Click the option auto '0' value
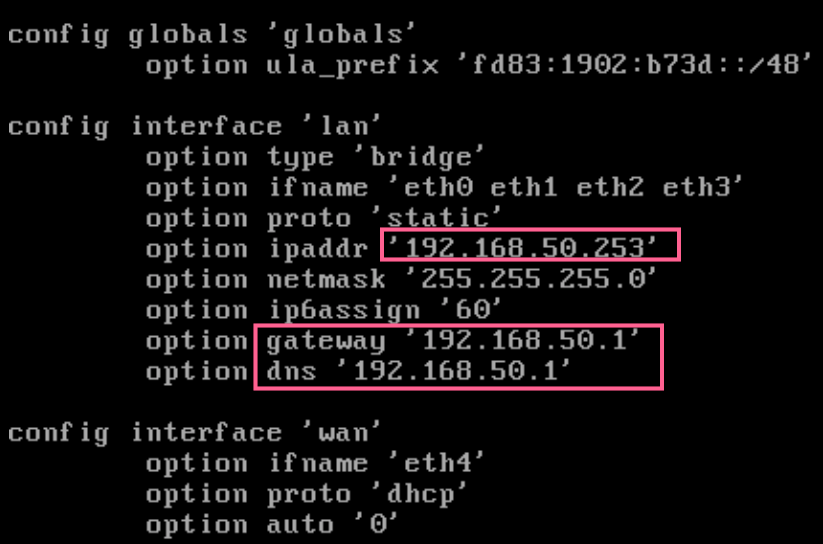 click(377, 525)
